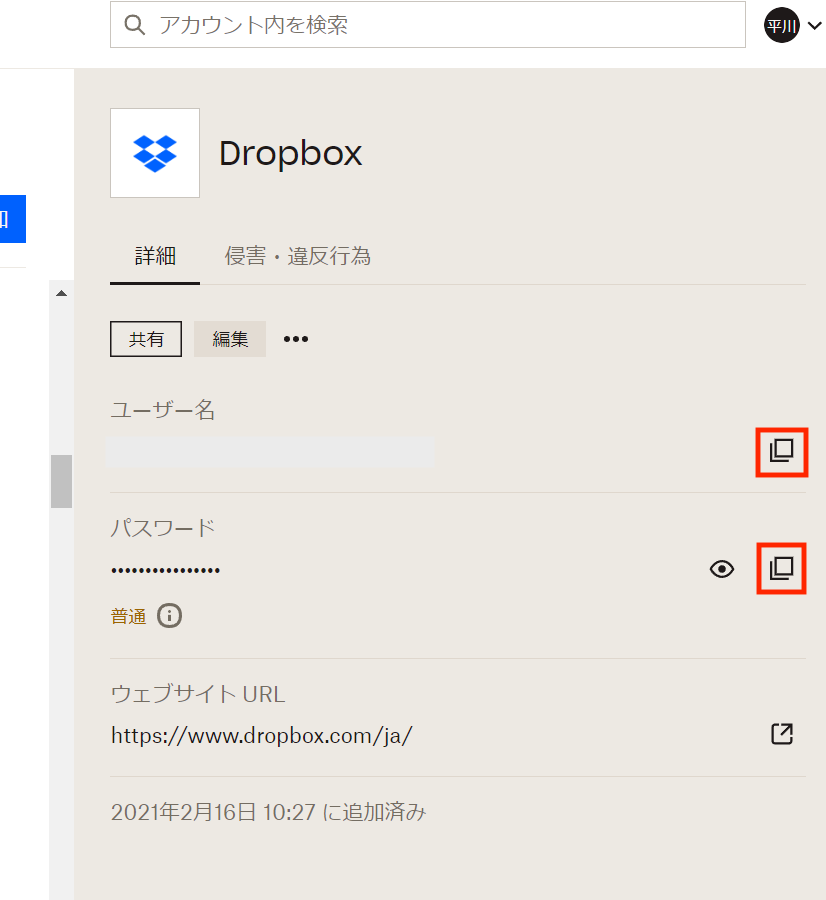Click the scrollbar up arrow
Screen dimensions: 826x900
coord(61,293)
